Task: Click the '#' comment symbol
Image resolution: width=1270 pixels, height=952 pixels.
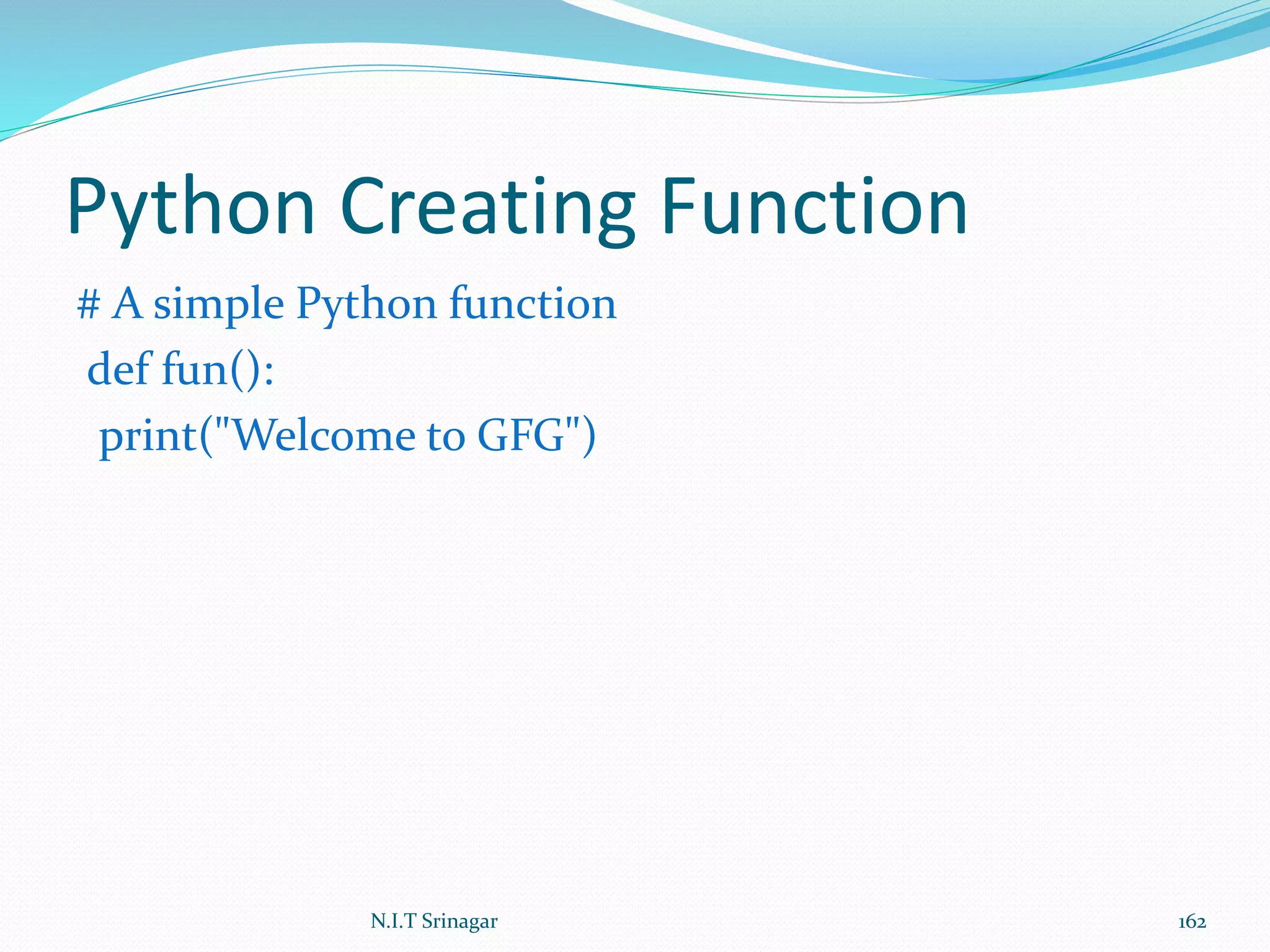Action: (x=88, y=305)
